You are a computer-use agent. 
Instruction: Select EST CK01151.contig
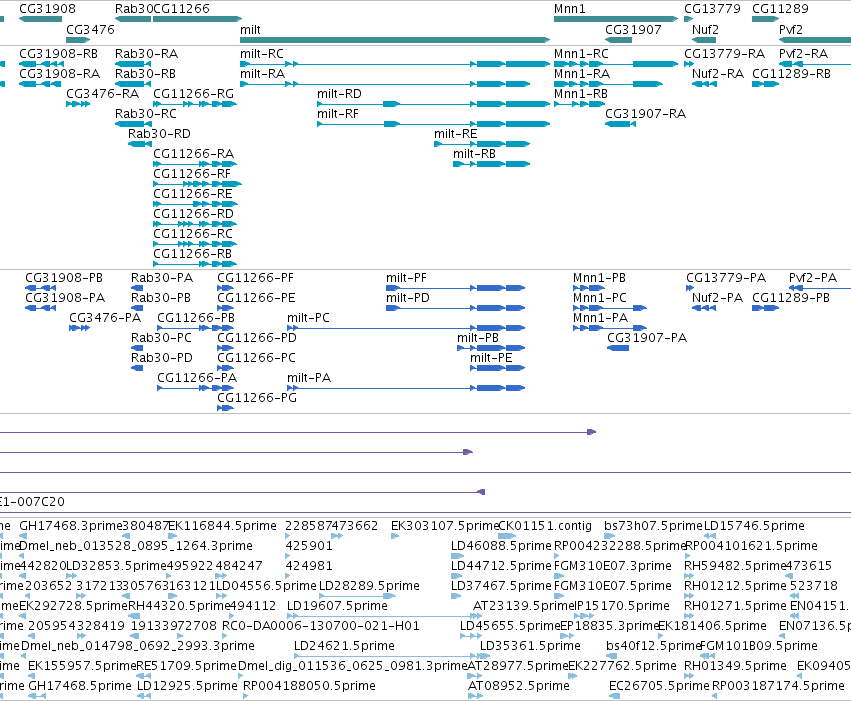507,536
